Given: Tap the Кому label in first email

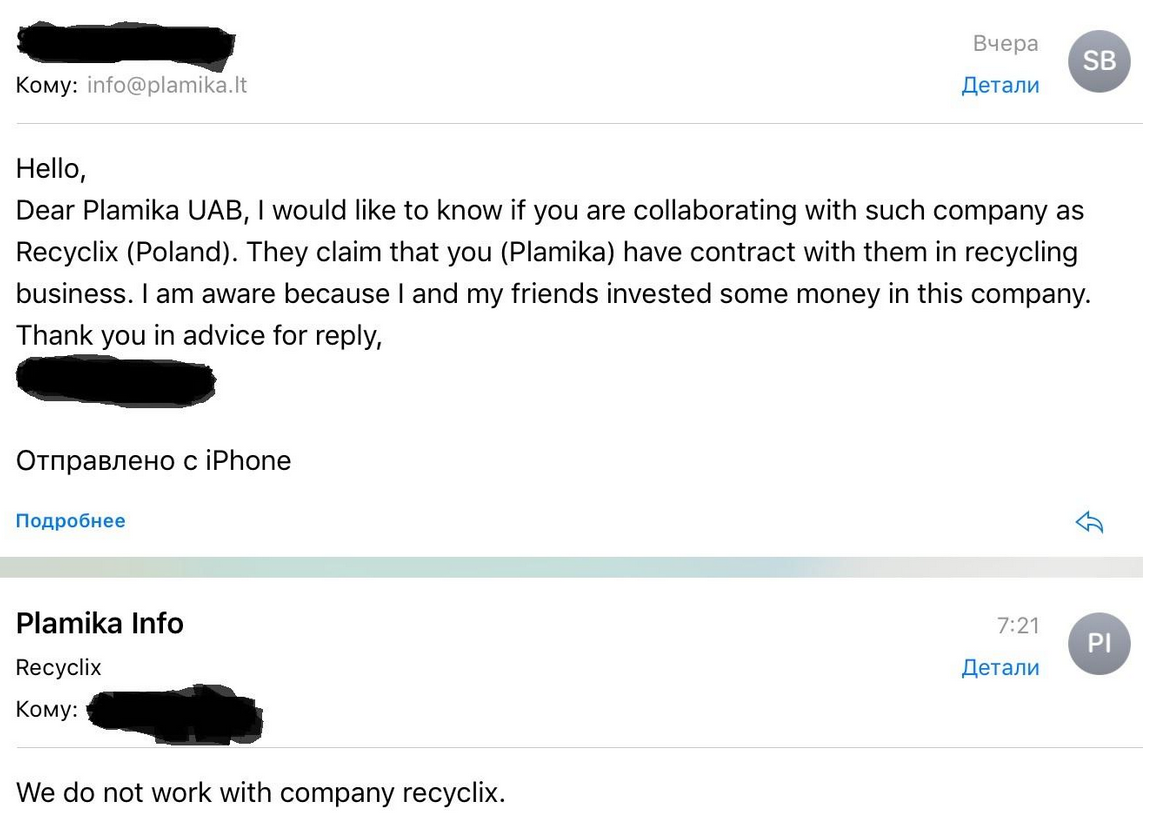Looking at the screenshot, I should click(47, 85).
